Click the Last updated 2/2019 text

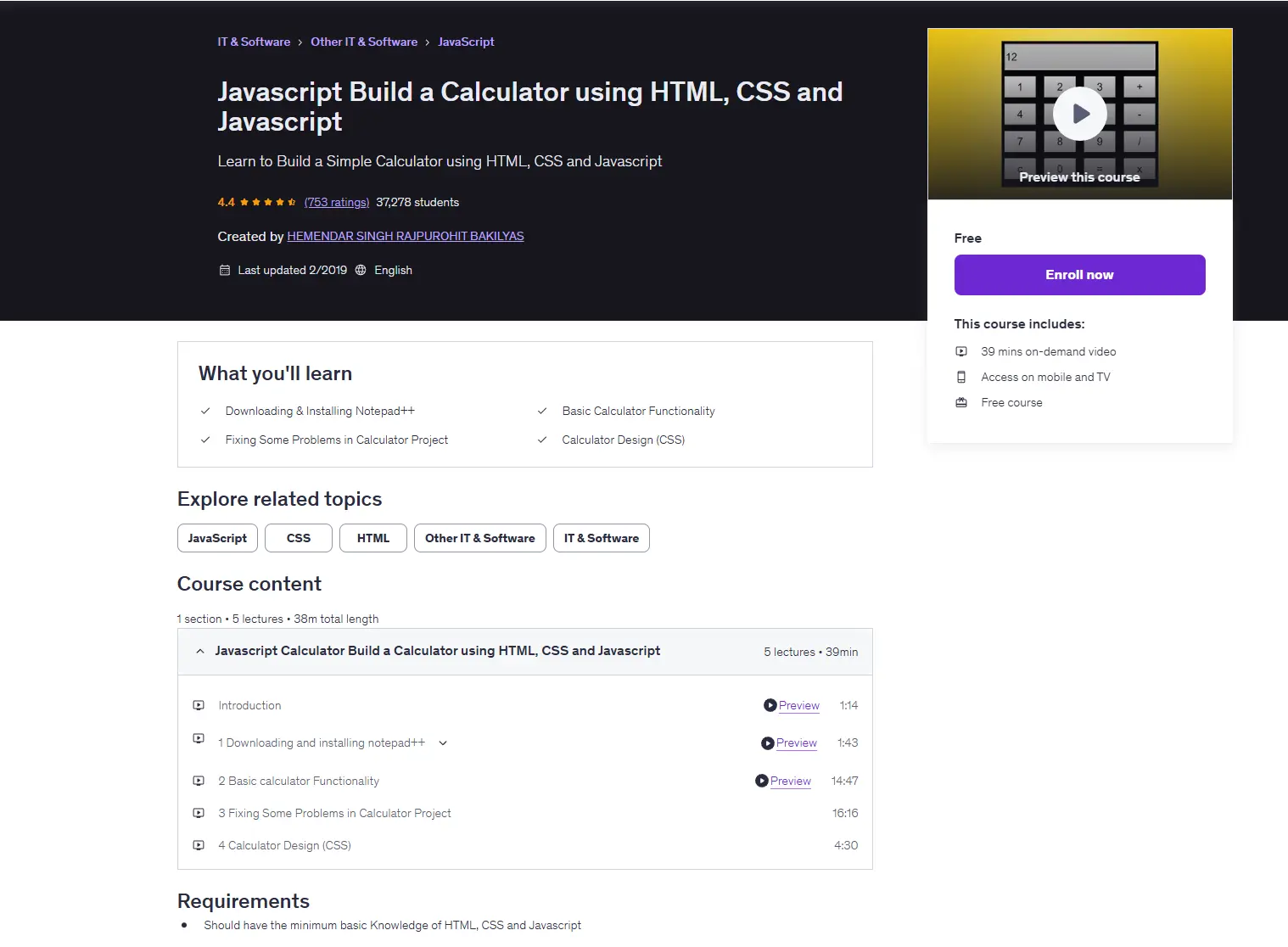293,270
